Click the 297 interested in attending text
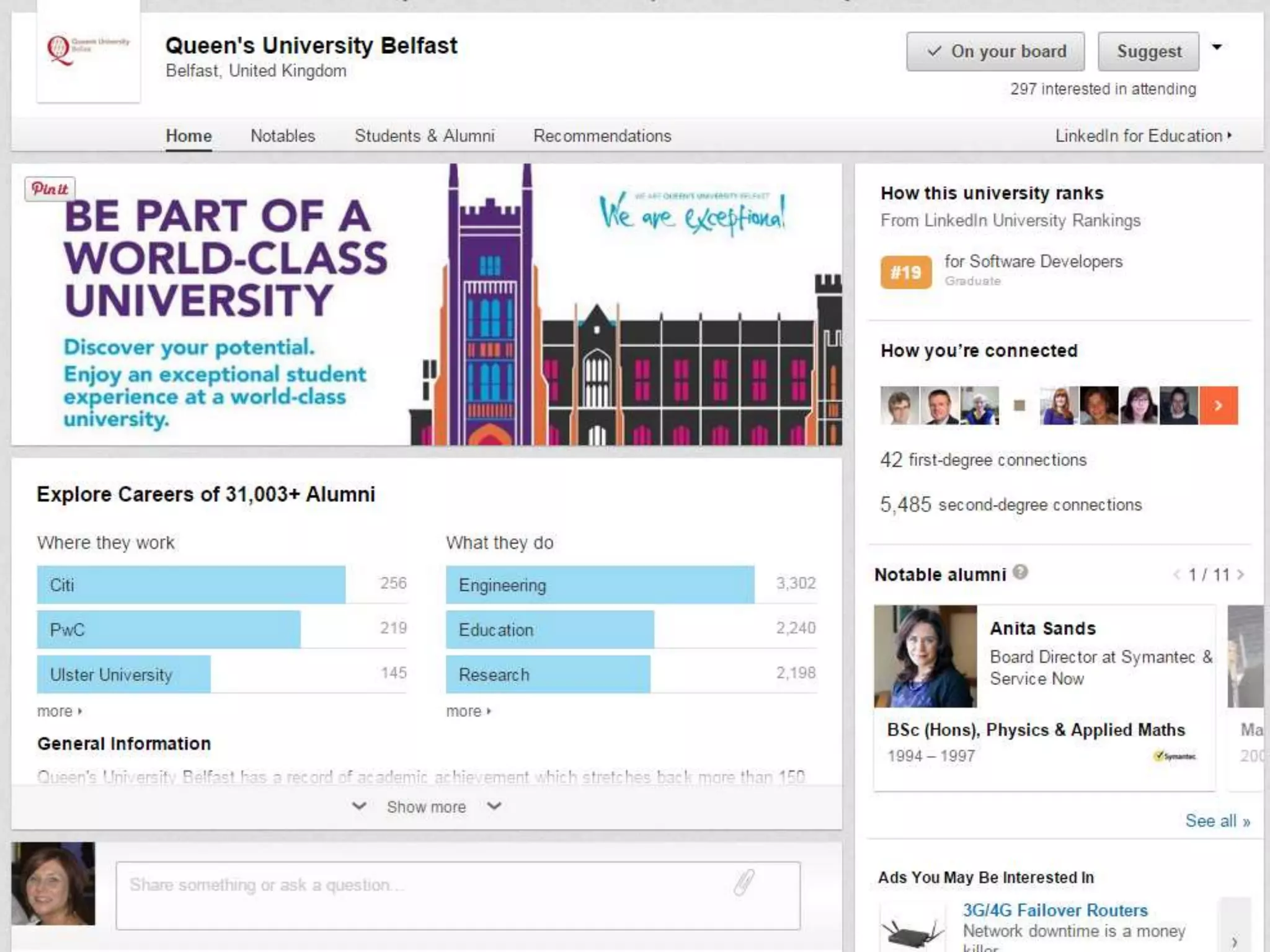 pyautogui.click(x=1103, y=89)
